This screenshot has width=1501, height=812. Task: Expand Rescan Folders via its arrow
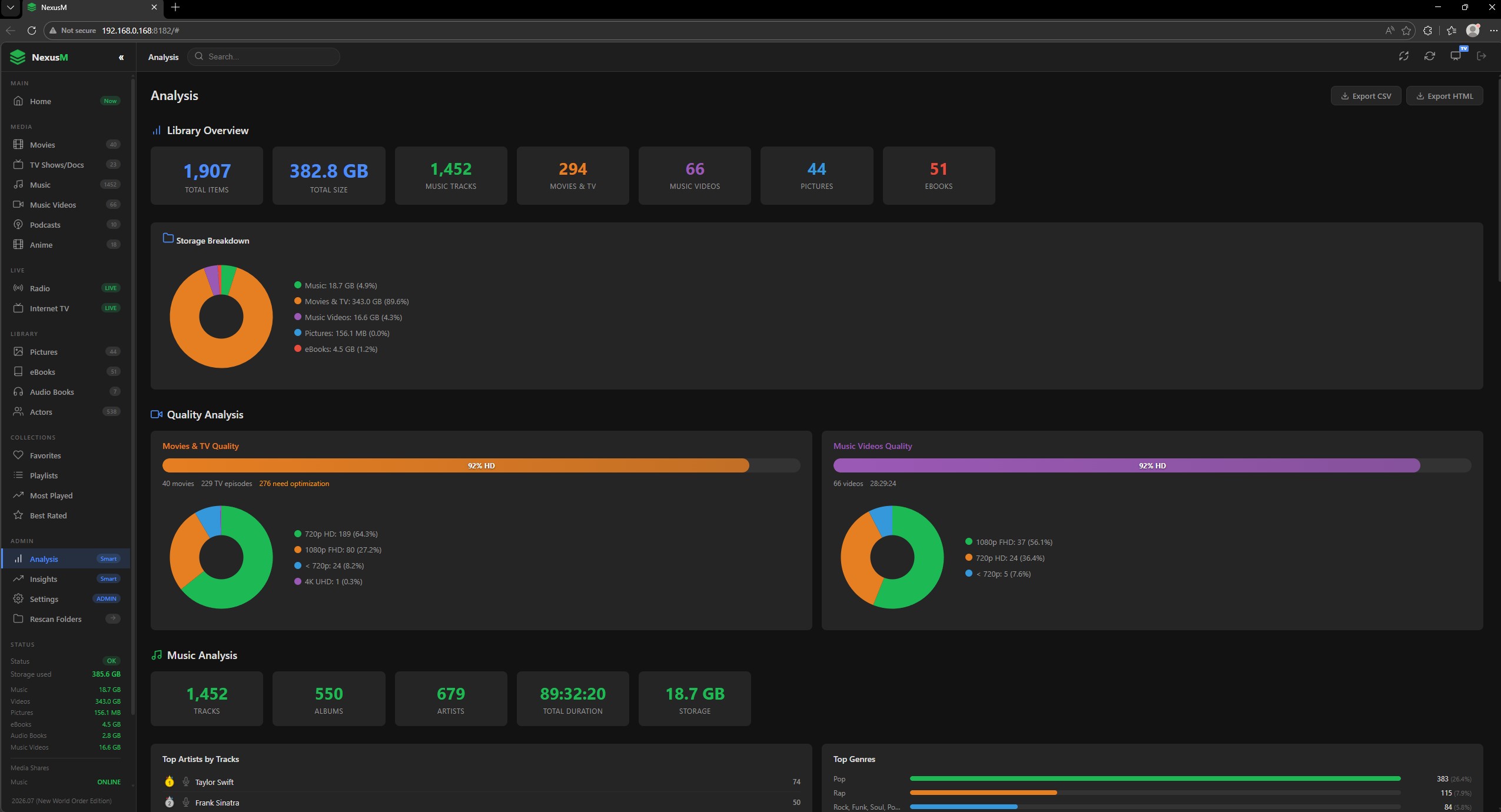point(112,618)
